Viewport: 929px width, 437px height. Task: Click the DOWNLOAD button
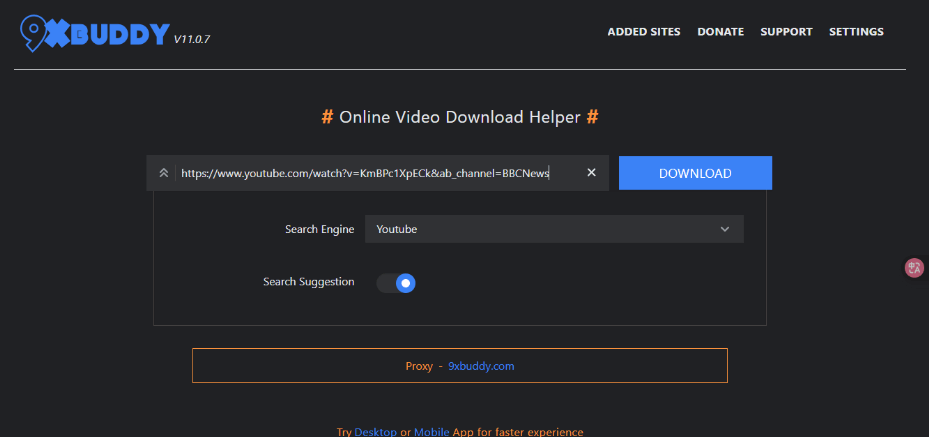696,173
